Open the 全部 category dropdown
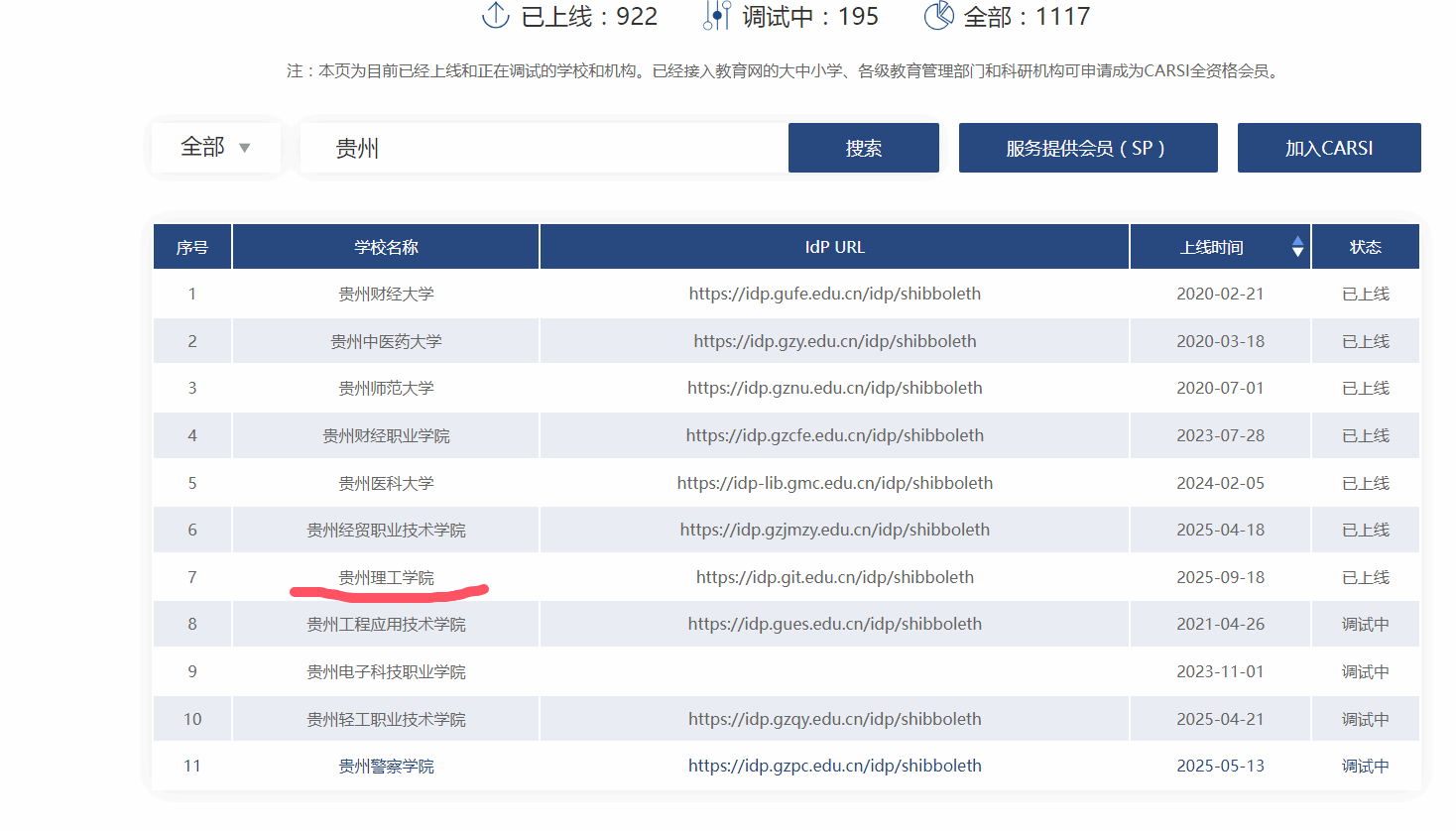 click(216, 148)
